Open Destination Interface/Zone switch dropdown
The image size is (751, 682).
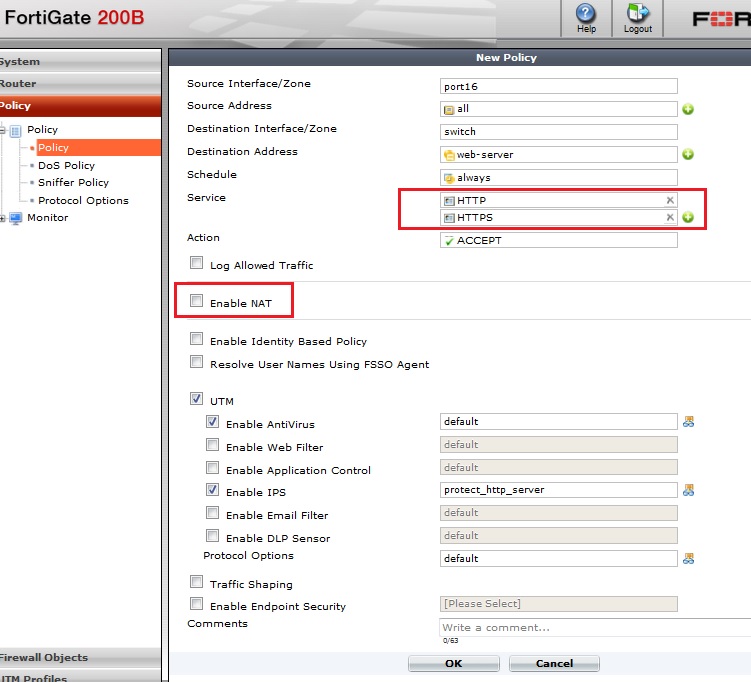tap(558, 132)
